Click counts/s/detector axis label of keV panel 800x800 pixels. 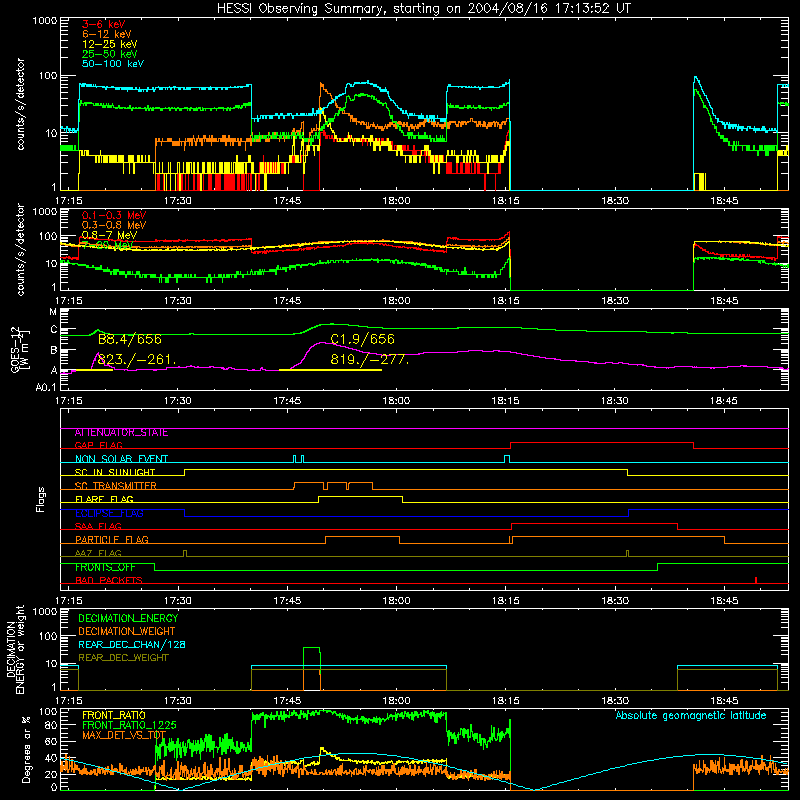20,104
